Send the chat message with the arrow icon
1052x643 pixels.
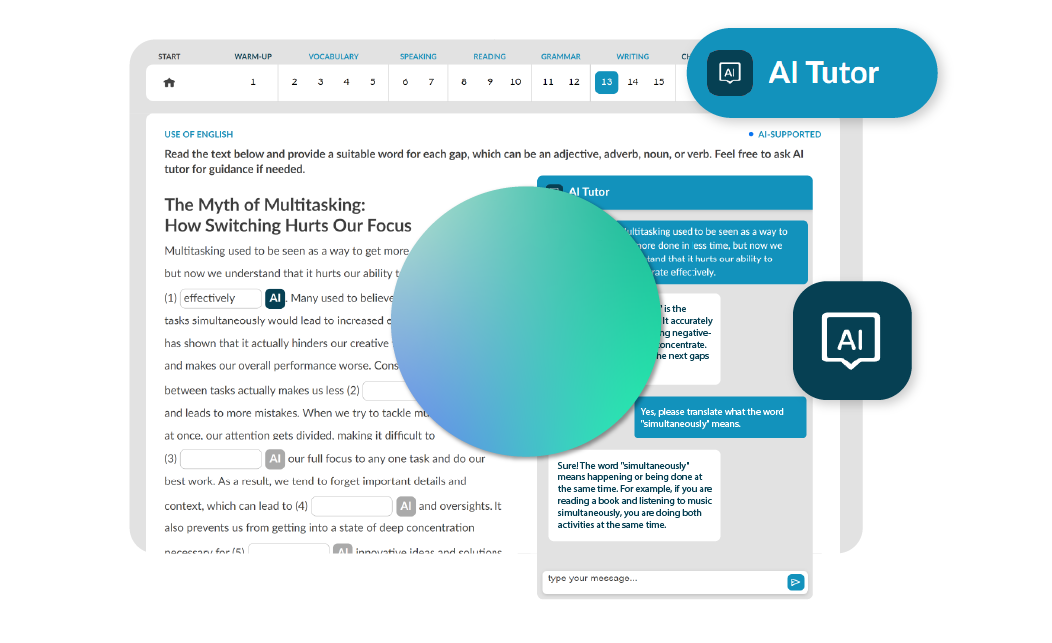click(795, 582)
